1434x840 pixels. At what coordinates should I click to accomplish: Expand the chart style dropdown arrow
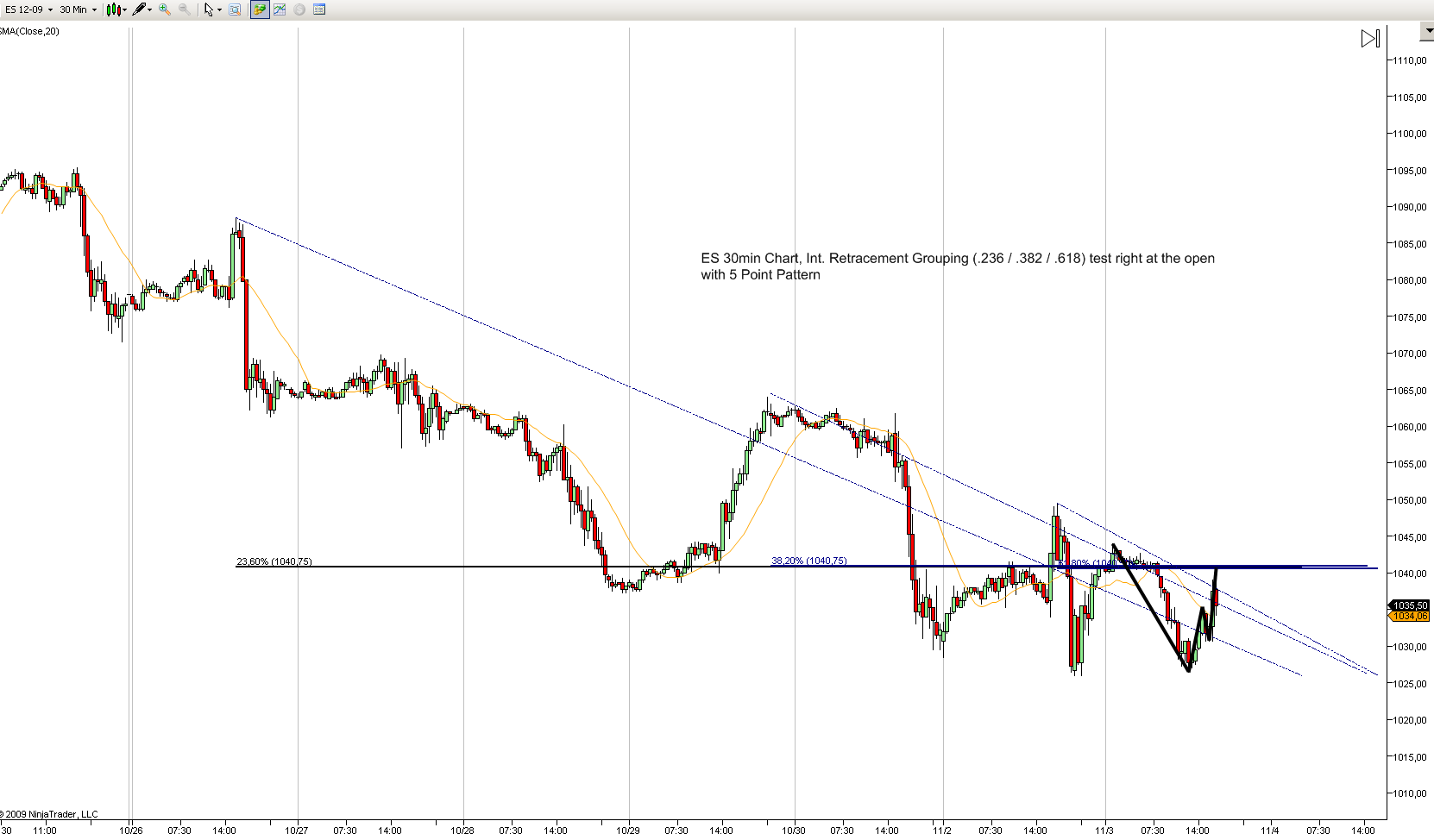124,9
